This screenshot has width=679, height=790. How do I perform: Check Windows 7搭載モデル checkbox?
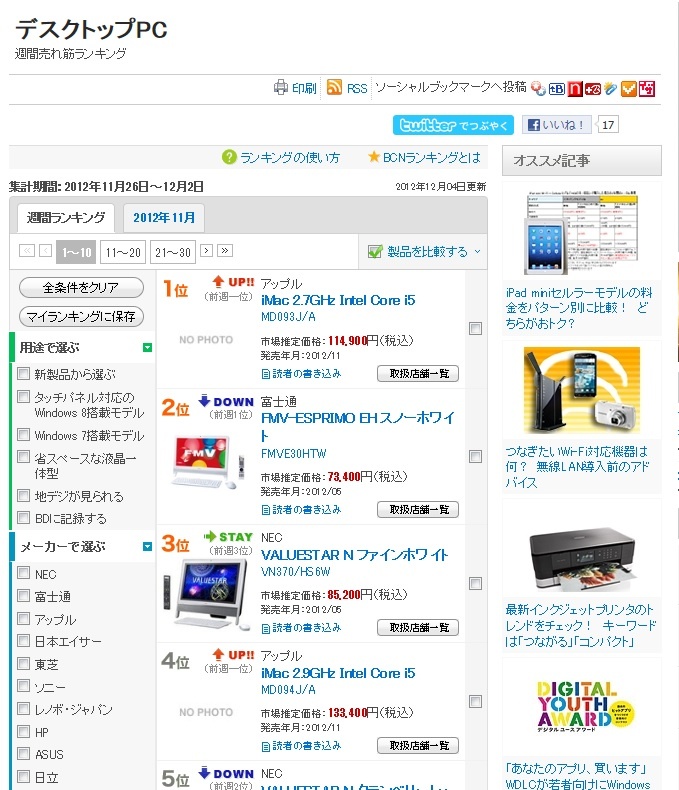coord(23,434)
